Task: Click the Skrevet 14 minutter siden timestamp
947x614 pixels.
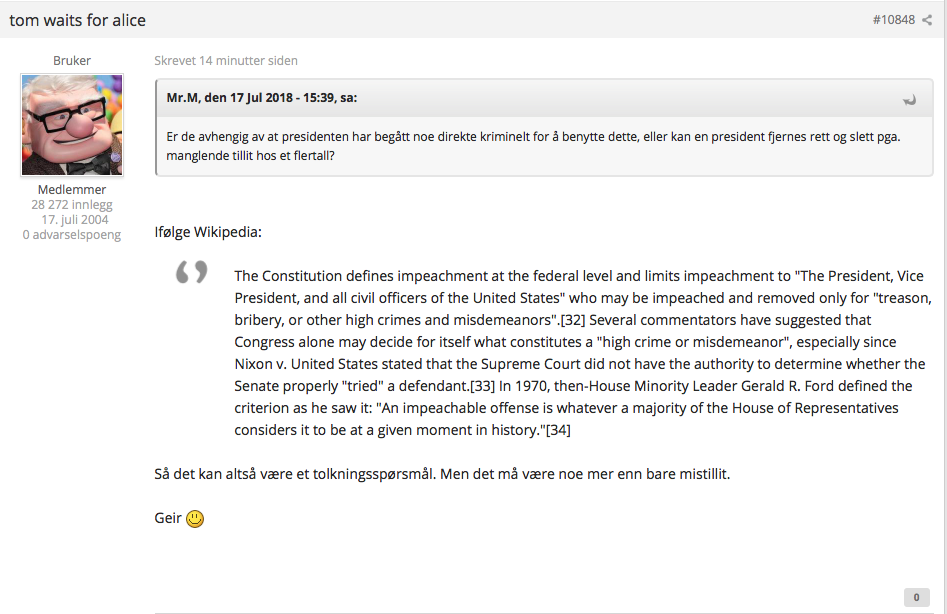Action: (226, 60)
